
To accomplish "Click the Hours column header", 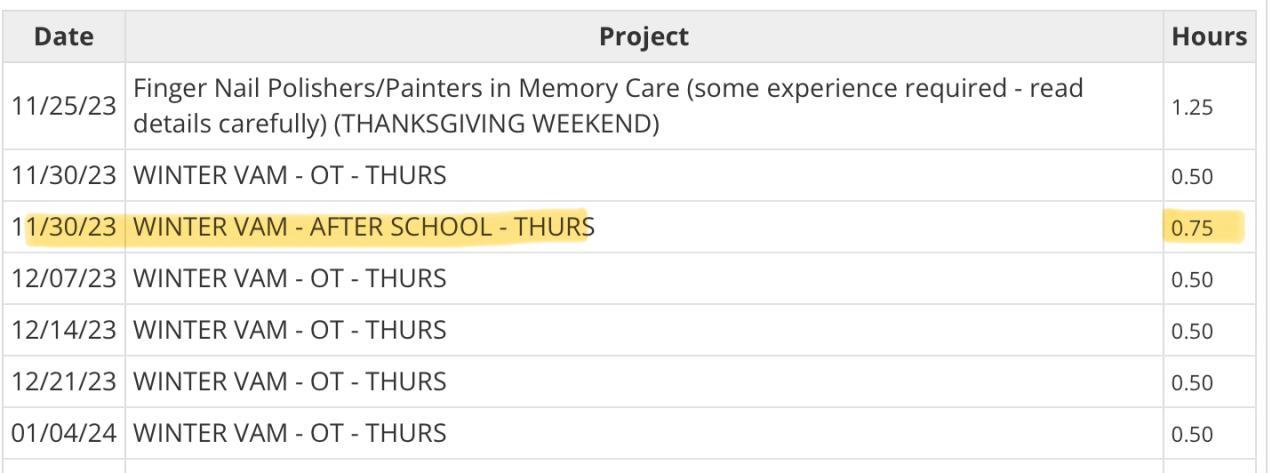I will pos(1210,37).
